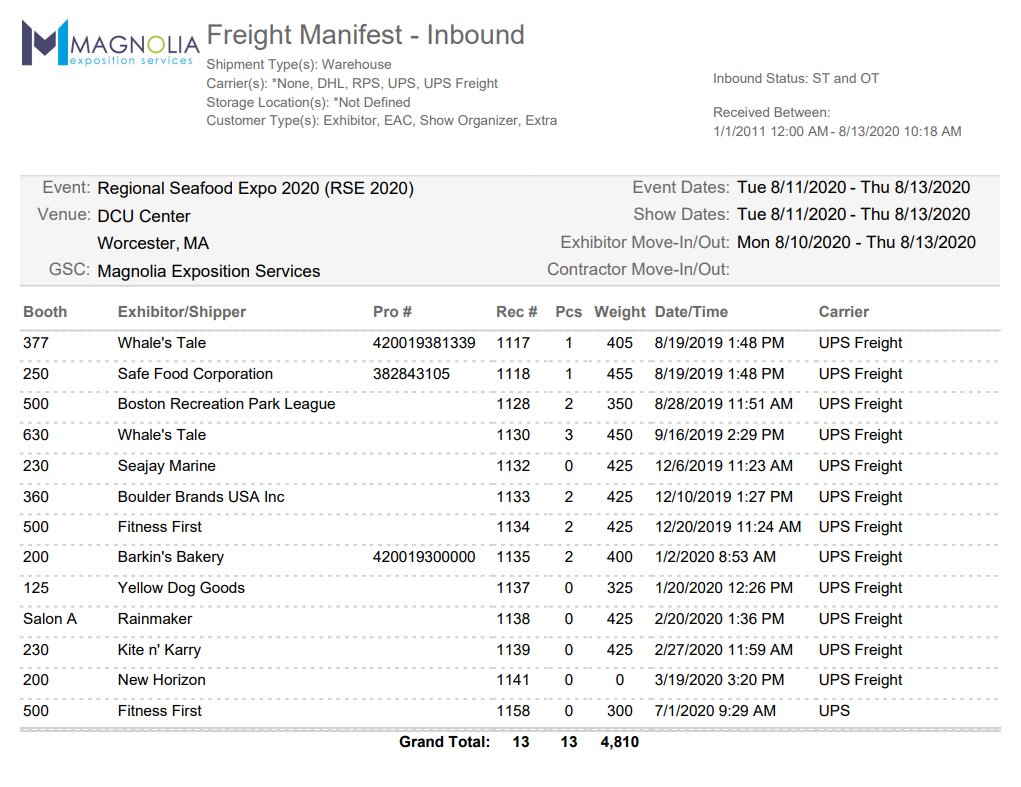Click the Inbound Status ST and OT text
Image resolution: width=1021 pixels, height=787 pixels.
tap(795, 78)
